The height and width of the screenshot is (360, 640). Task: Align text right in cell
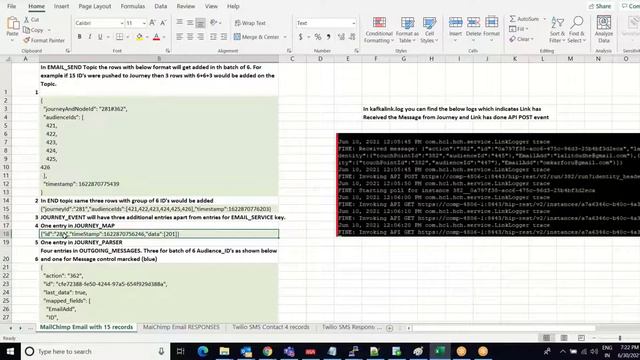click(200, 37)
